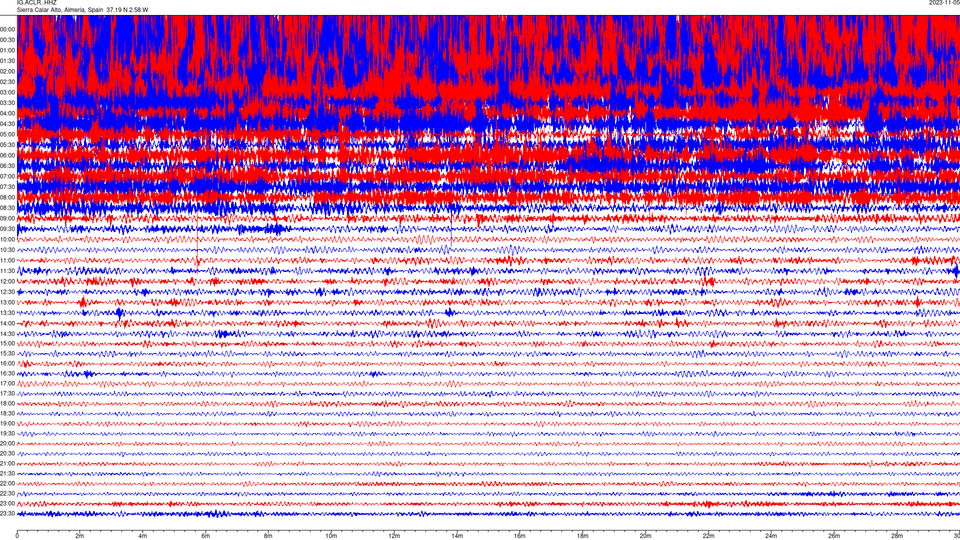The height and width of the screenshot is (540, 960).
Task: Pick the 16:30 time row label
Action: (7, 373)
